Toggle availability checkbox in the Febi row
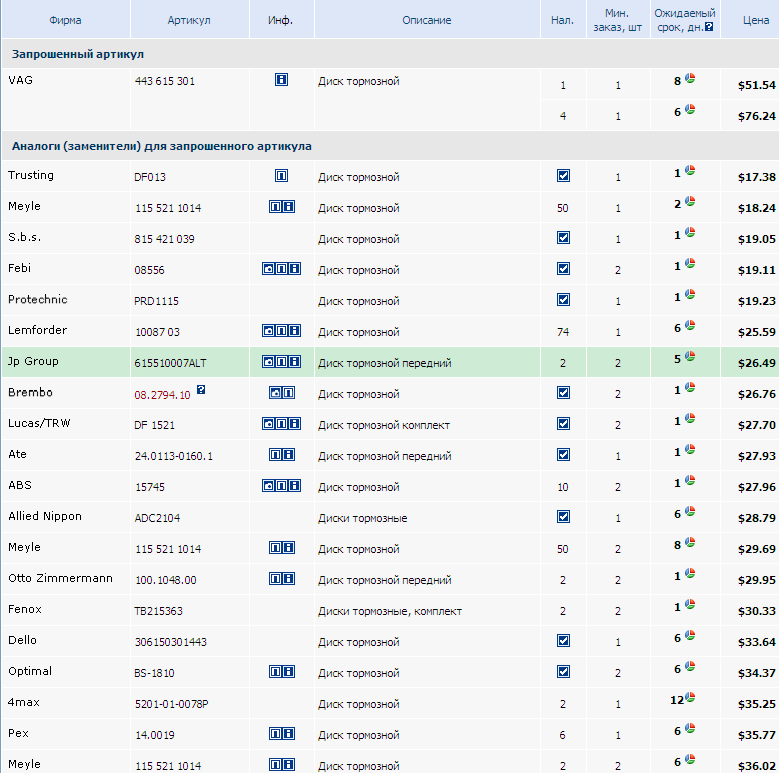Screen dimensions: 779x773 (563, 268)
